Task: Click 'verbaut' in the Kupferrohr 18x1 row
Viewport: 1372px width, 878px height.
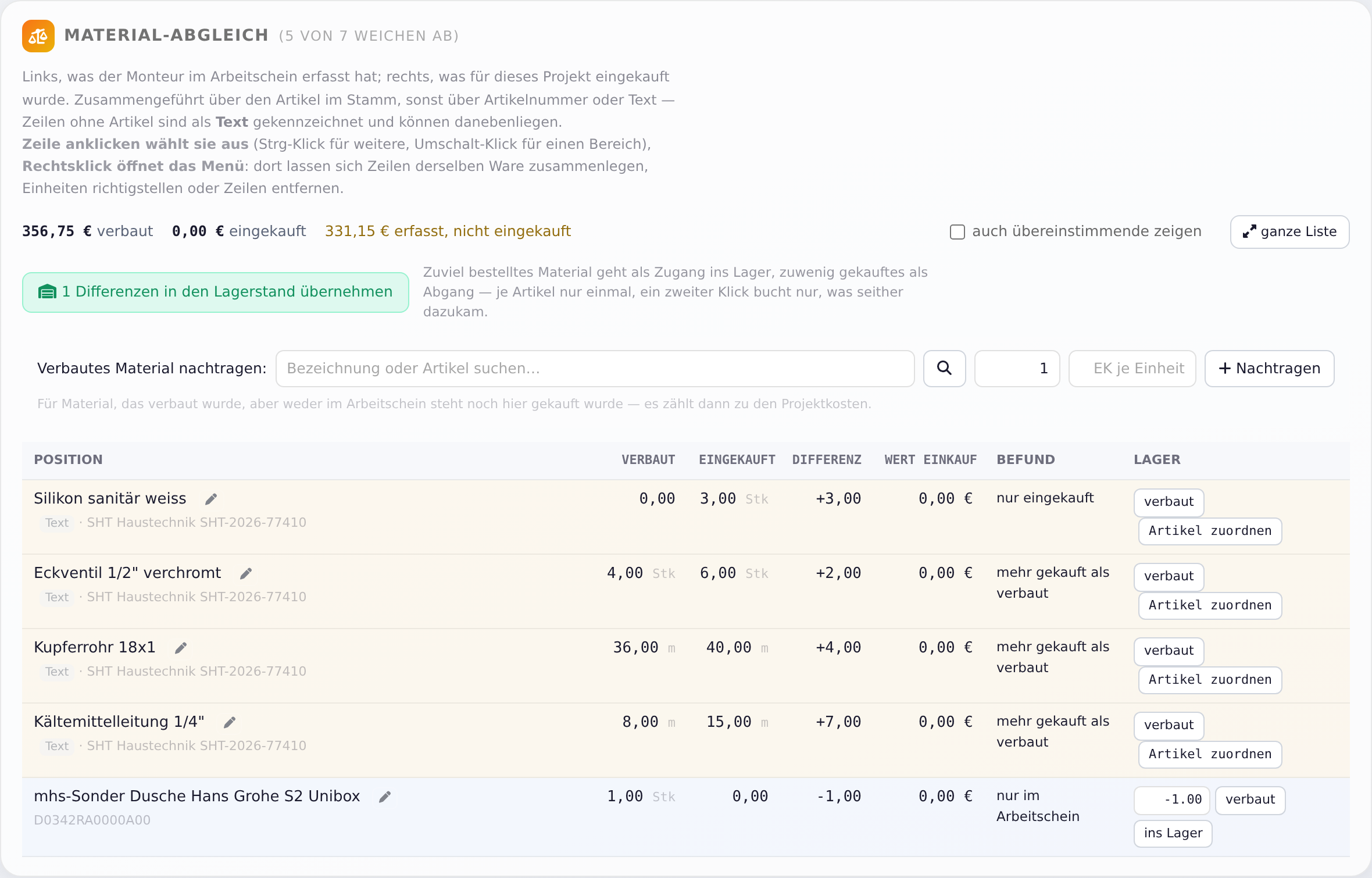Action: tap(1169, 651)
